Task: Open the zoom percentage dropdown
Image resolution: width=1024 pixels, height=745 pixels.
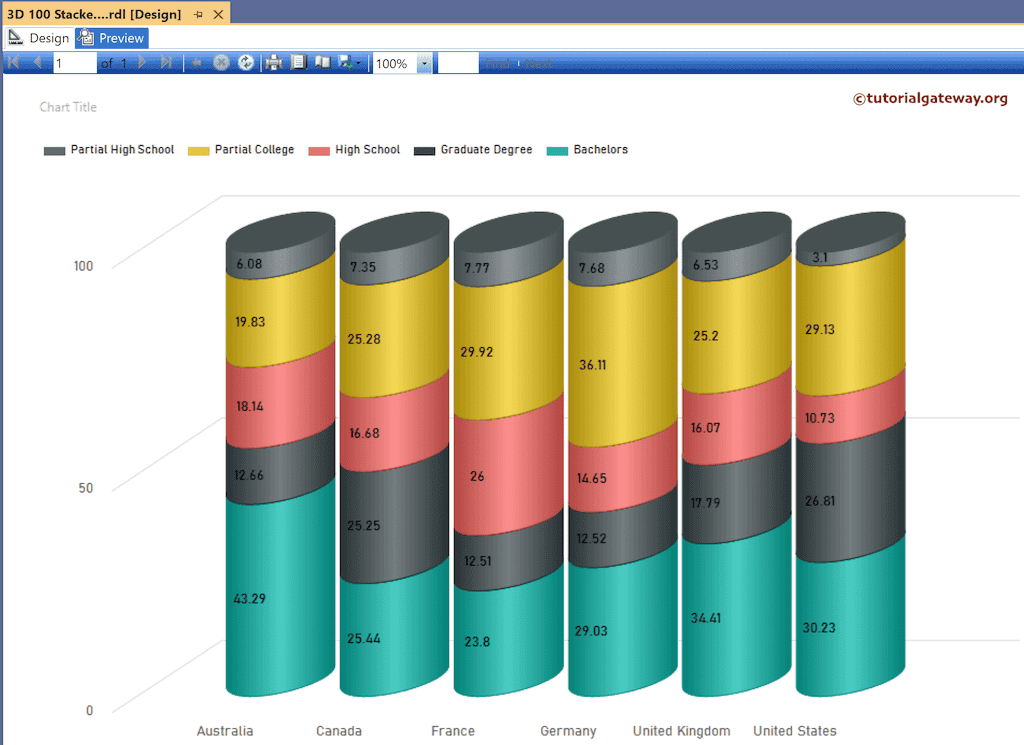Action: tap(423, 63)
